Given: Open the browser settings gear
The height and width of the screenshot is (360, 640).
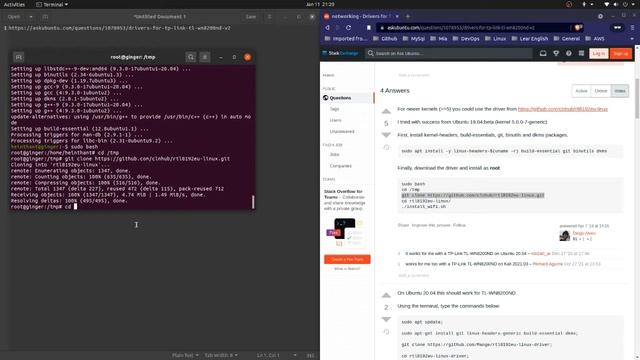Looking at the screenshot, I should [600, 16].
